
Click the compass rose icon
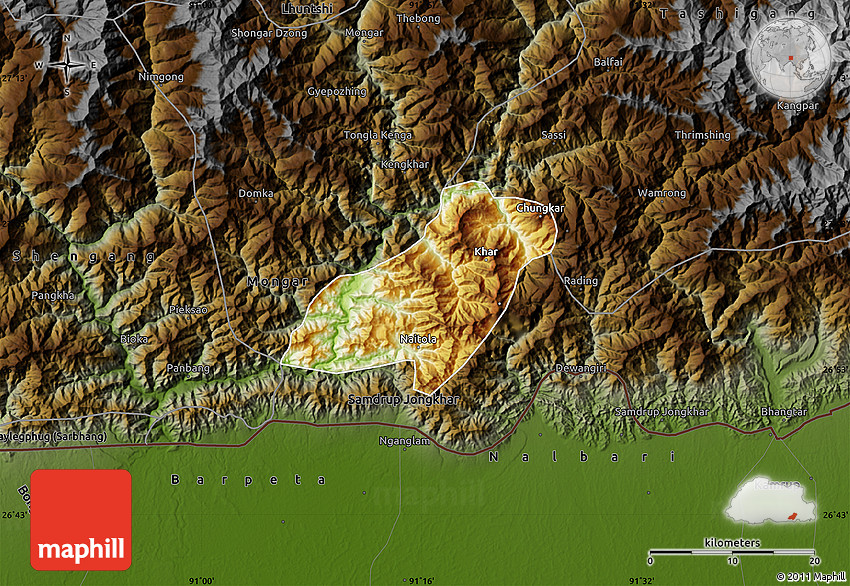[x=66, y=65]
